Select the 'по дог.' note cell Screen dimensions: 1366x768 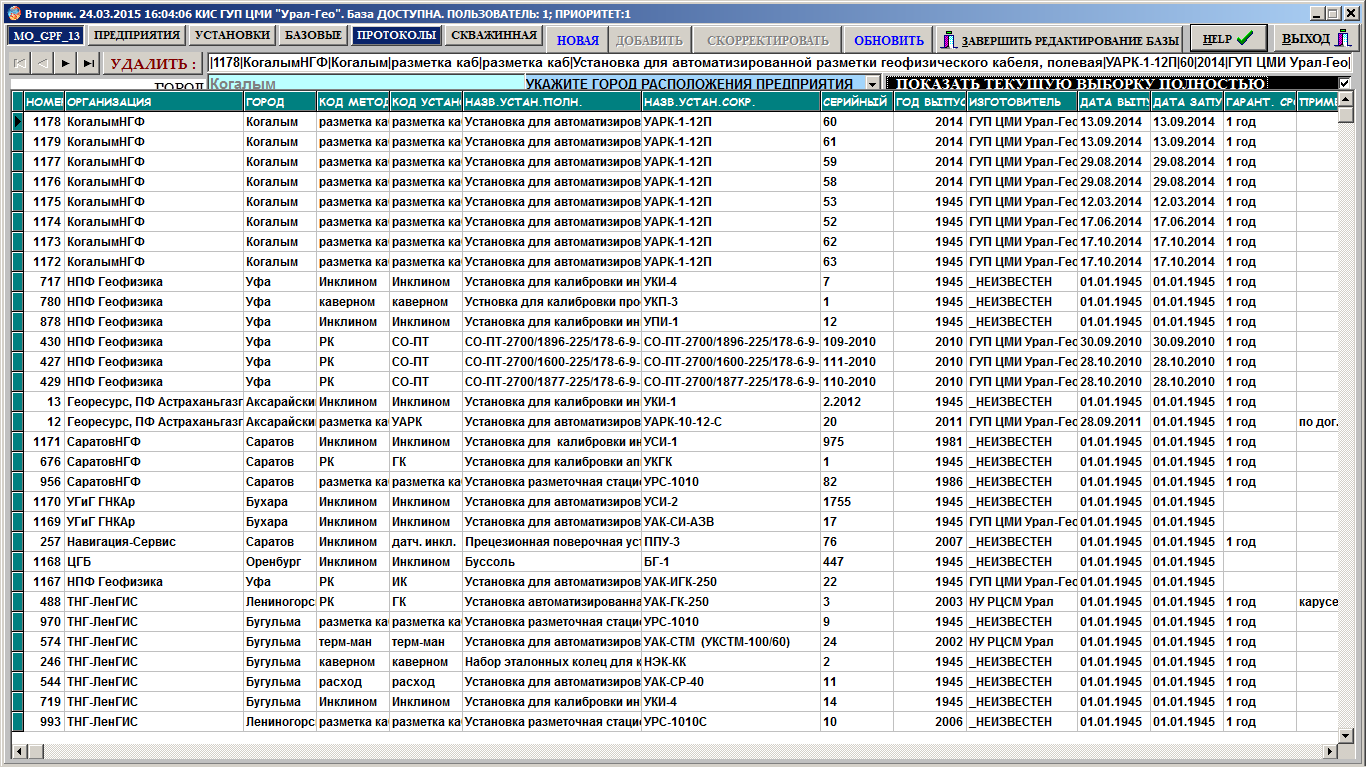(1317, 421)
